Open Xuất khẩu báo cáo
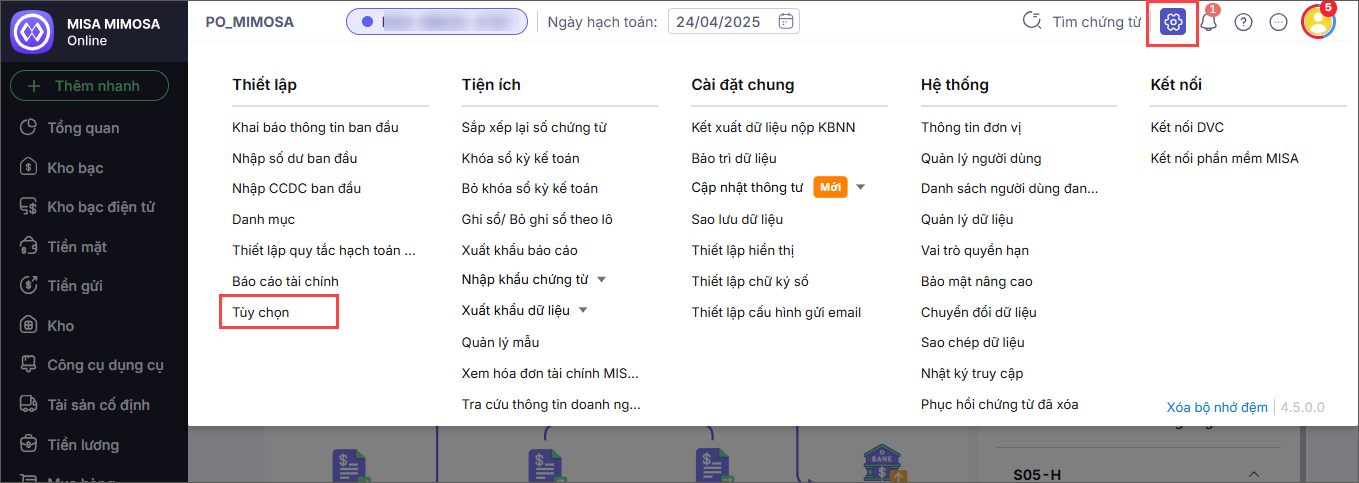 [519, 250]
